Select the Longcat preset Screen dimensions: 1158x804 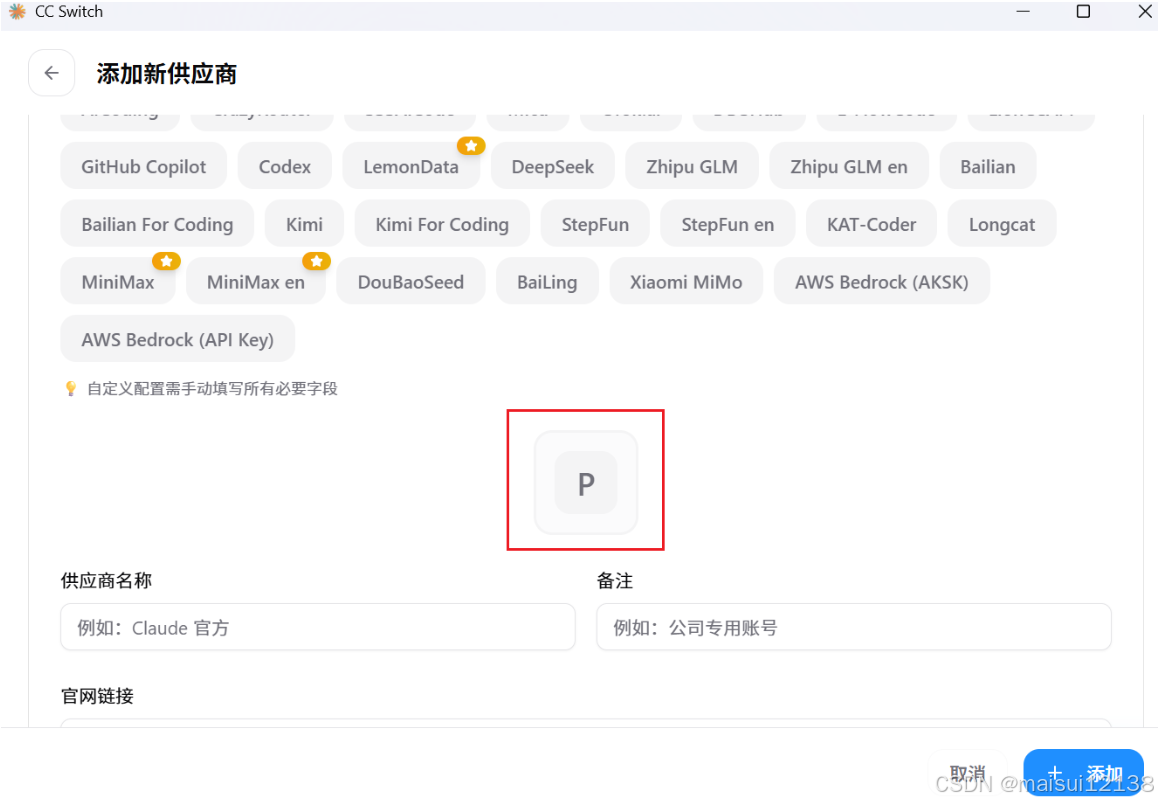pyautogui.click(x=1001, y=224)
